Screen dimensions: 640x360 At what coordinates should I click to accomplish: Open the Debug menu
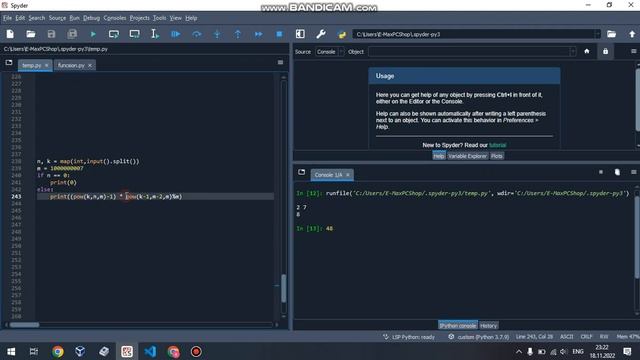[x=91, y=18]
